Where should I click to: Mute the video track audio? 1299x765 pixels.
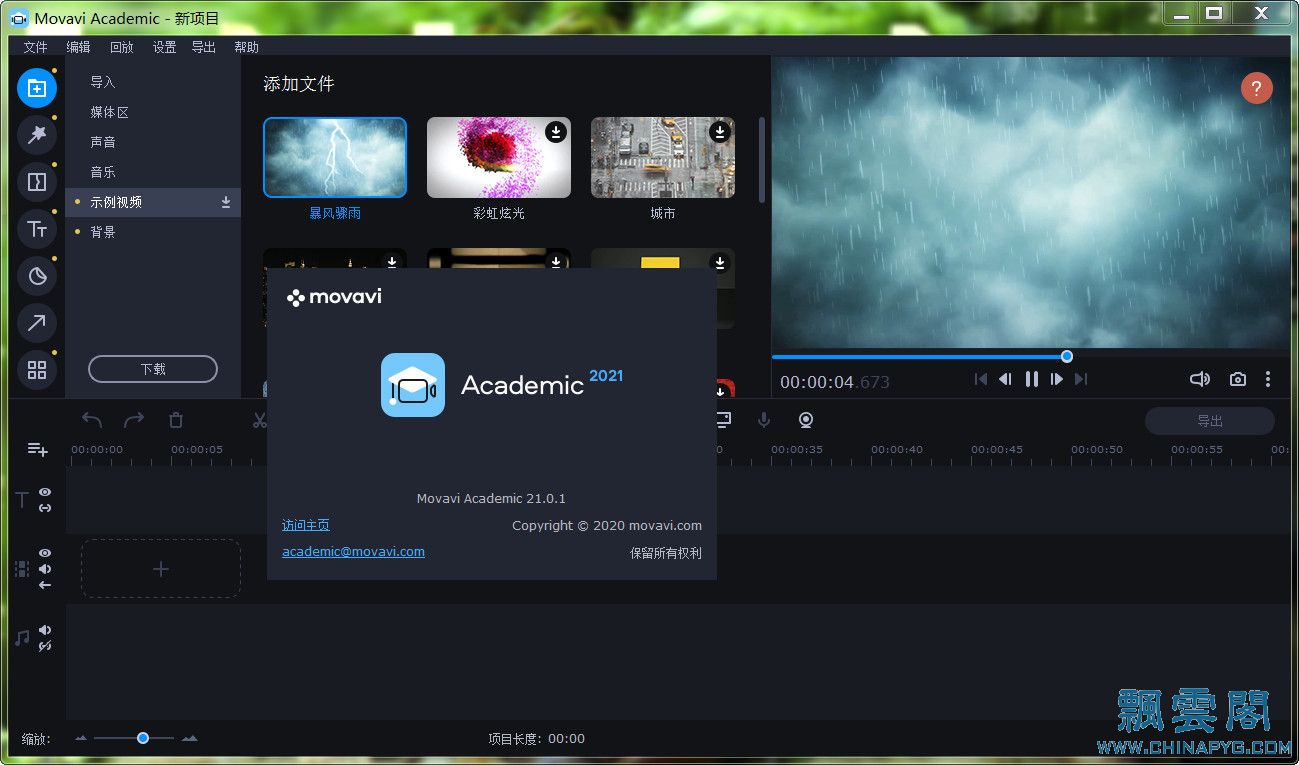[45, 569]
